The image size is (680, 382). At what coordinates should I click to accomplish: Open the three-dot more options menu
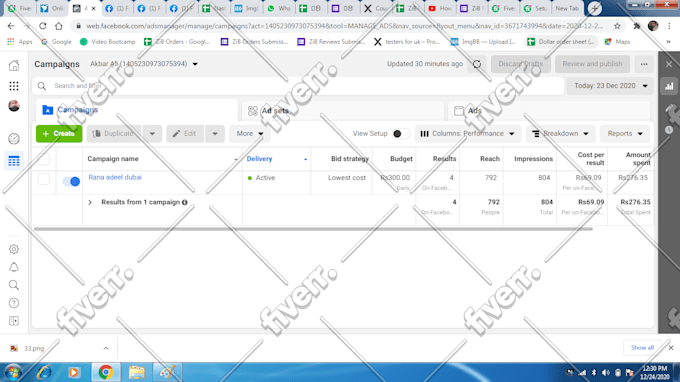[x=644, y=64]
